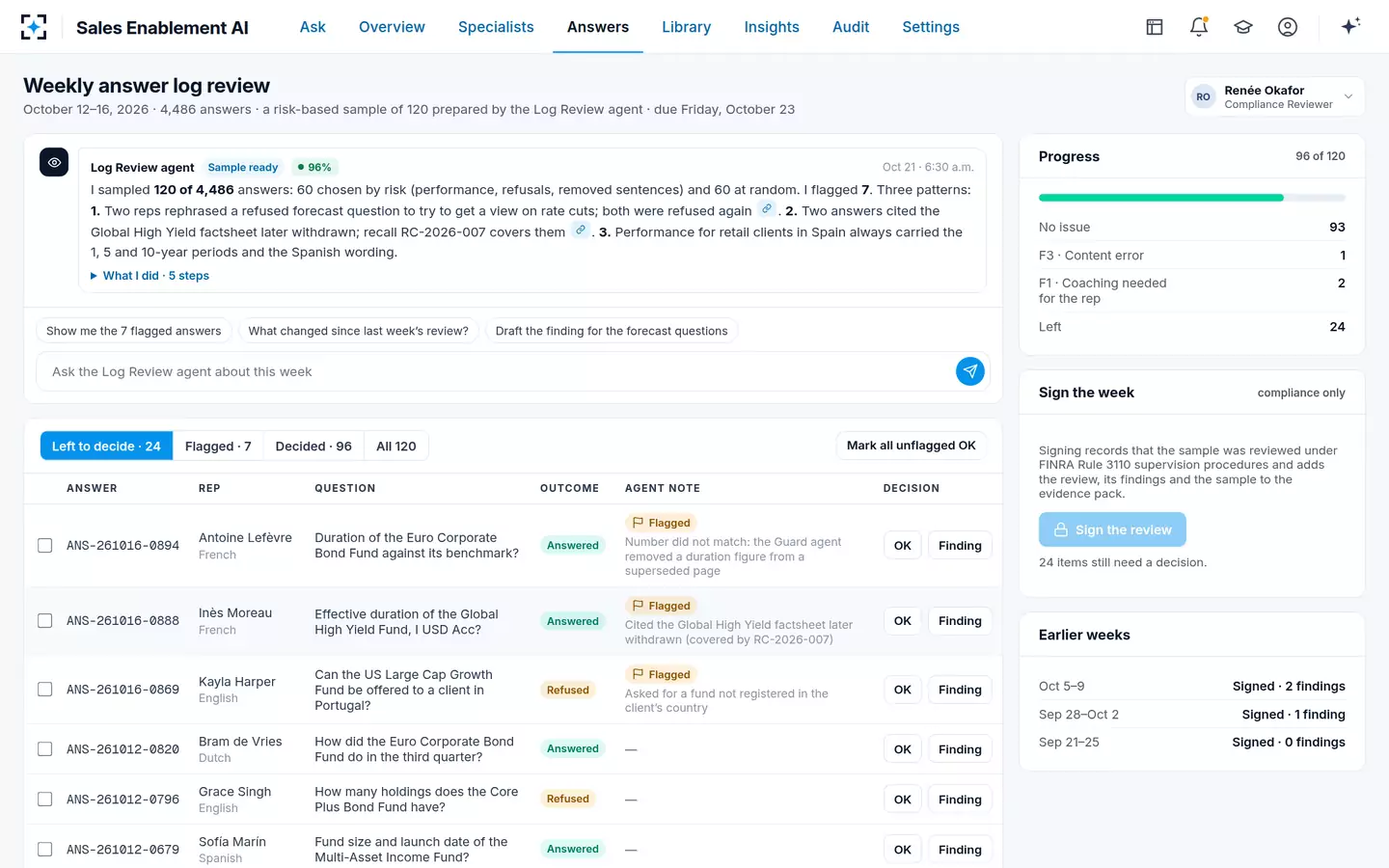Click the Sign the review button

[1112, 529]
